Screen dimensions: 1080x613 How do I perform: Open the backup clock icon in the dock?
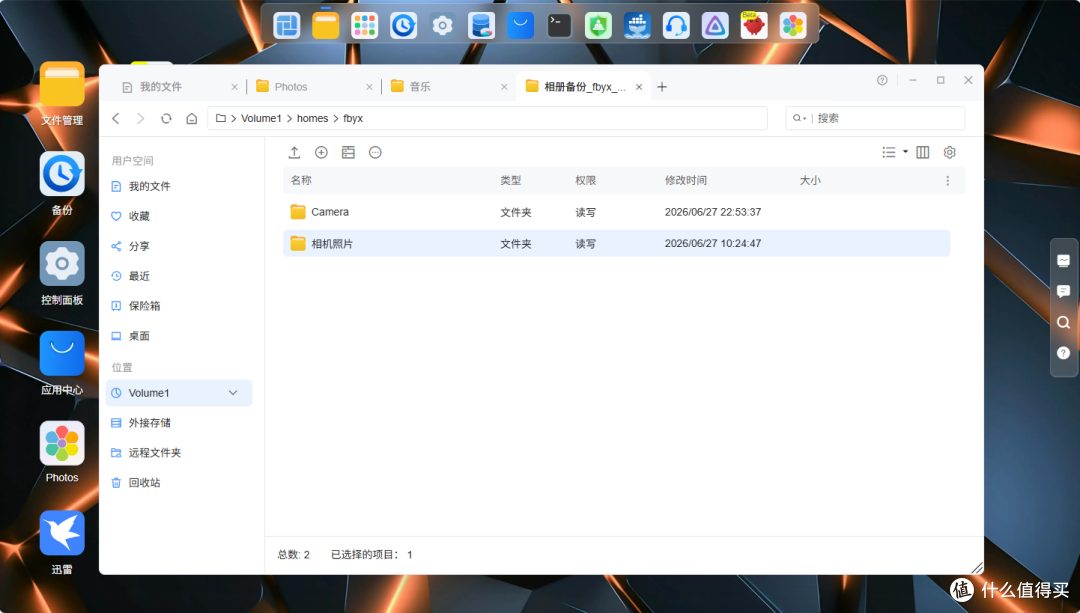pos(404,25)
